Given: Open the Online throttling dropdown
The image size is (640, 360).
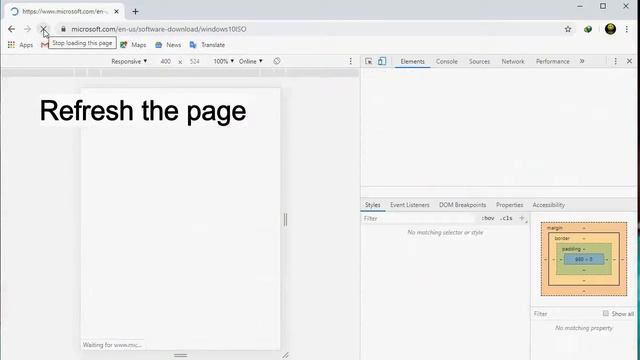Looking at the screenshot, I should pyautogui.click(x=251, y=61).
